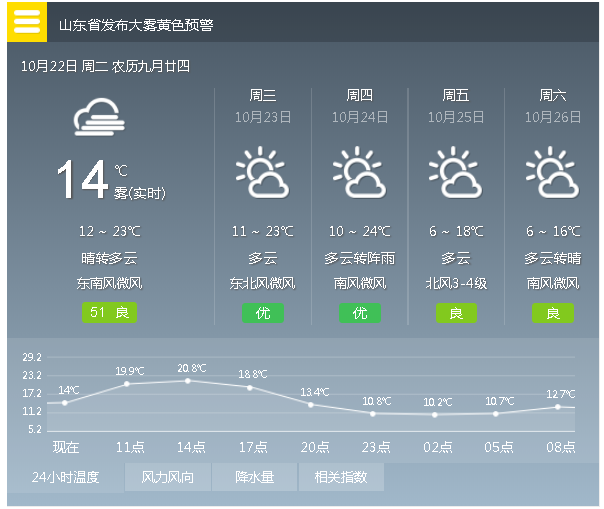
Task: Switch to the 风力风向 tab
Action: (168, 477)
